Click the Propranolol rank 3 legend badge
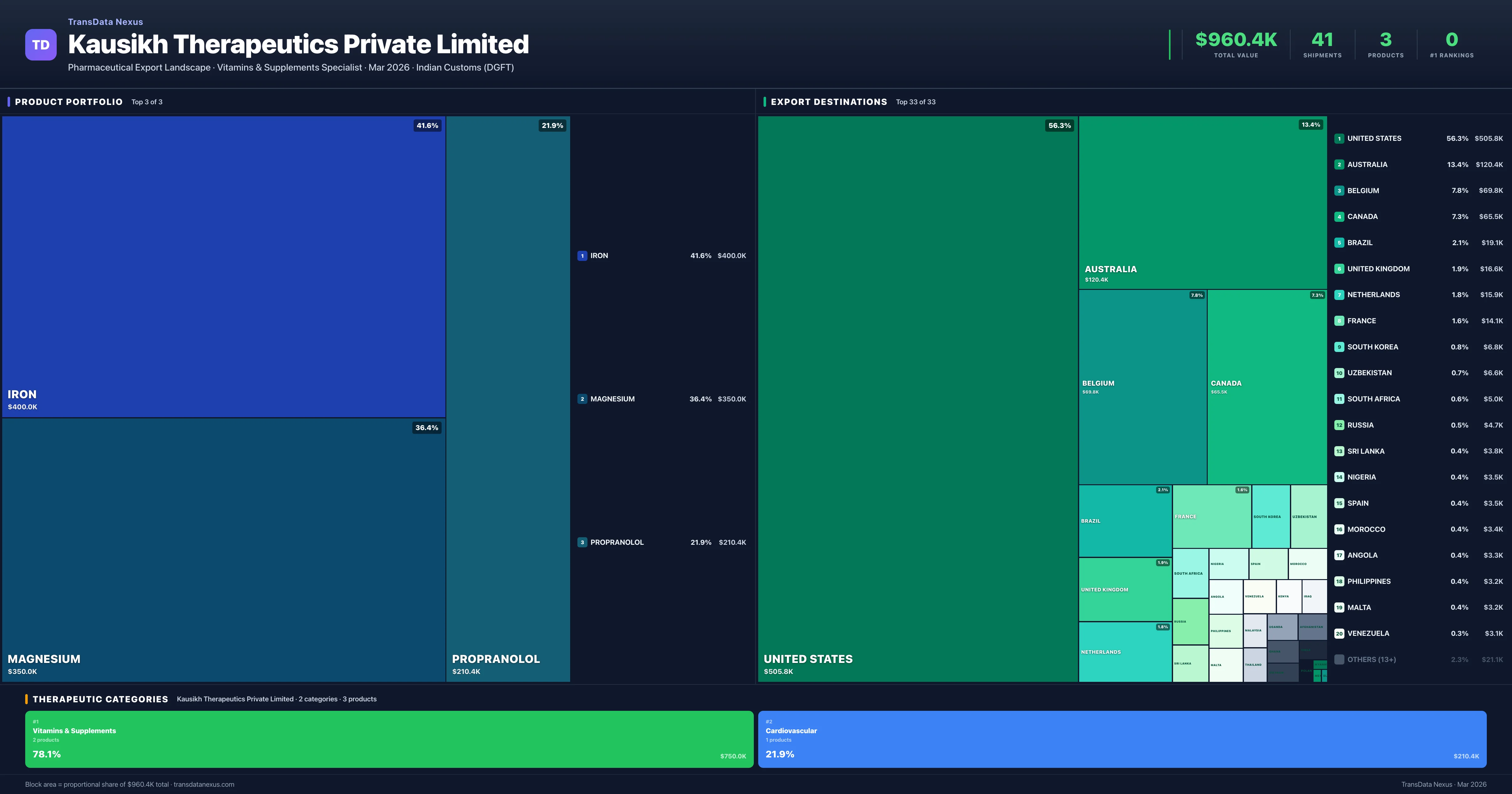1512x794 pixels. 582,542
